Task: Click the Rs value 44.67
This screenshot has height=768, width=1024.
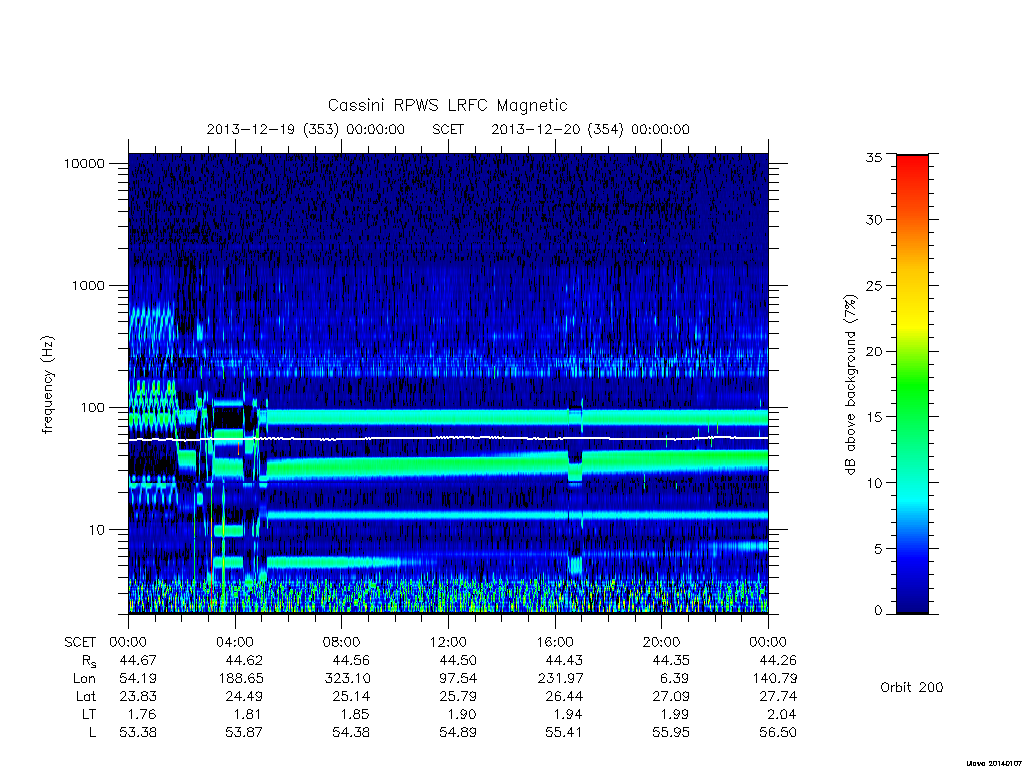Action: coord(138,660)
